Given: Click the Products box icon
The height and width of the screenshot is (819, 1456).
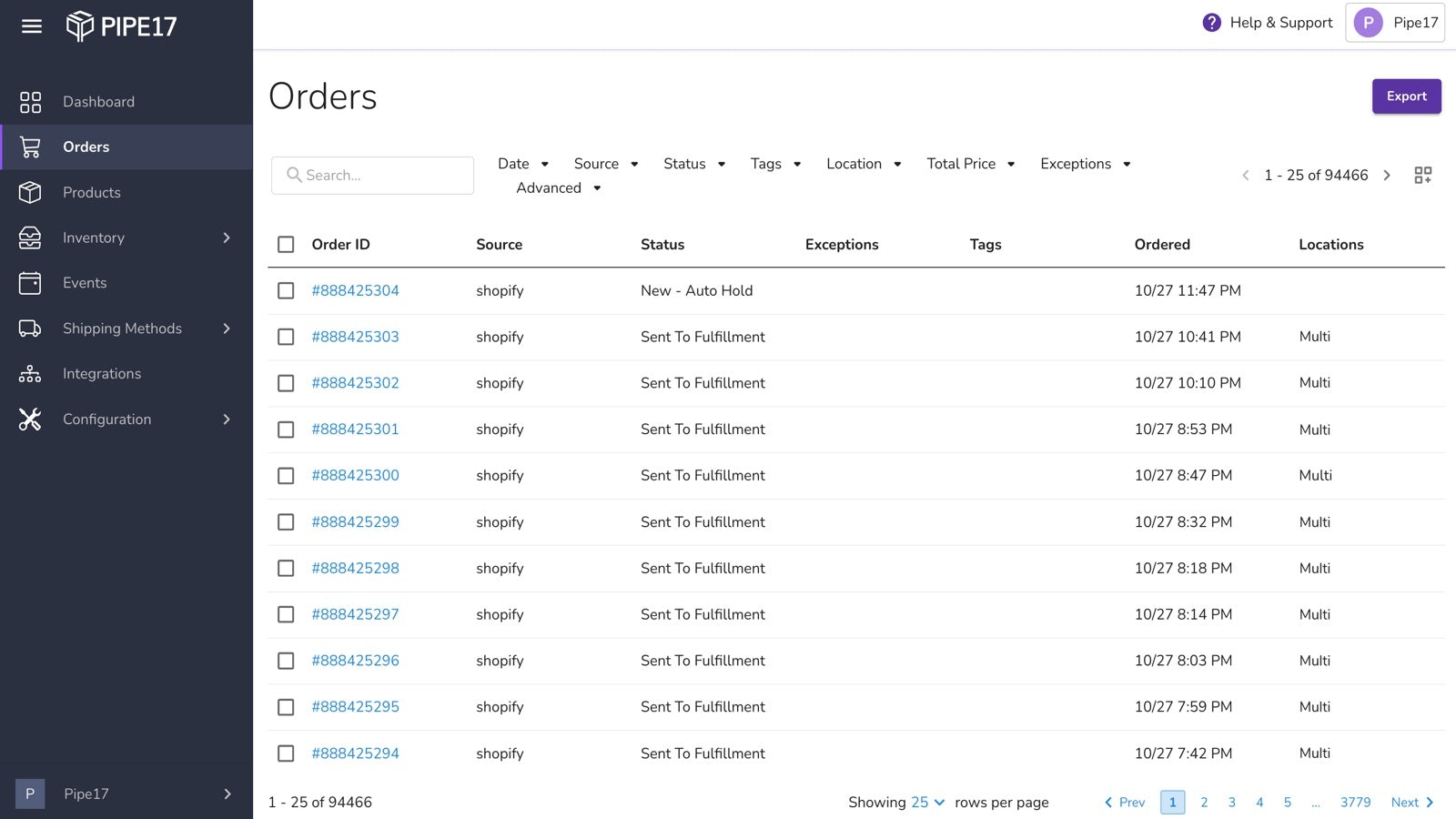Looking at the screenshot, I should click(x=29, y=192).
